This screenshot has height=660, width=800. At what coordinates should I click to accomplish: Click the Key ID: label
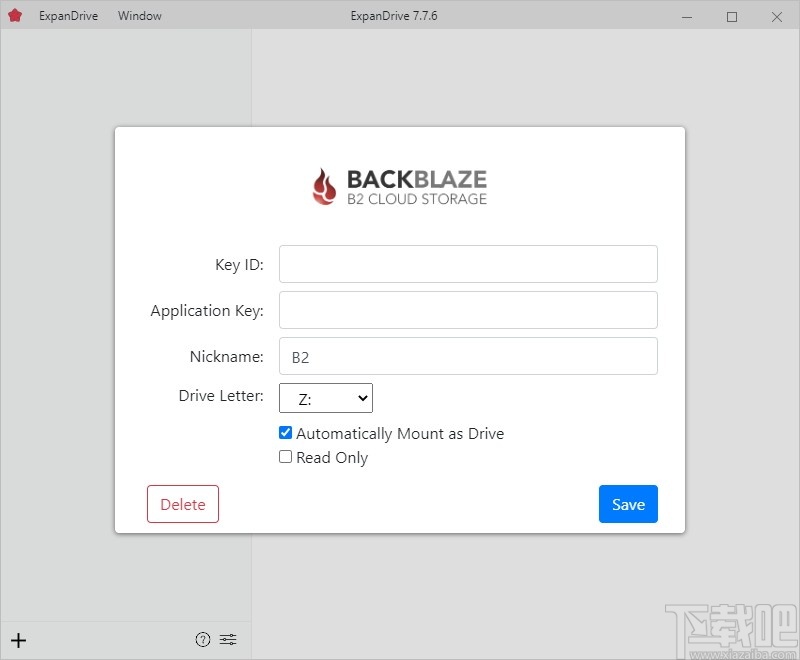tap(239, 265)
